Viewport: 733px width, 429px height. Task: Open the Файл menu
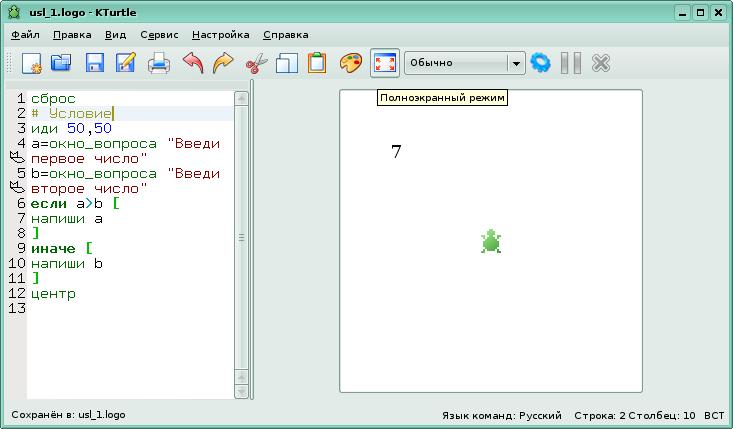(x=25, y=34)
